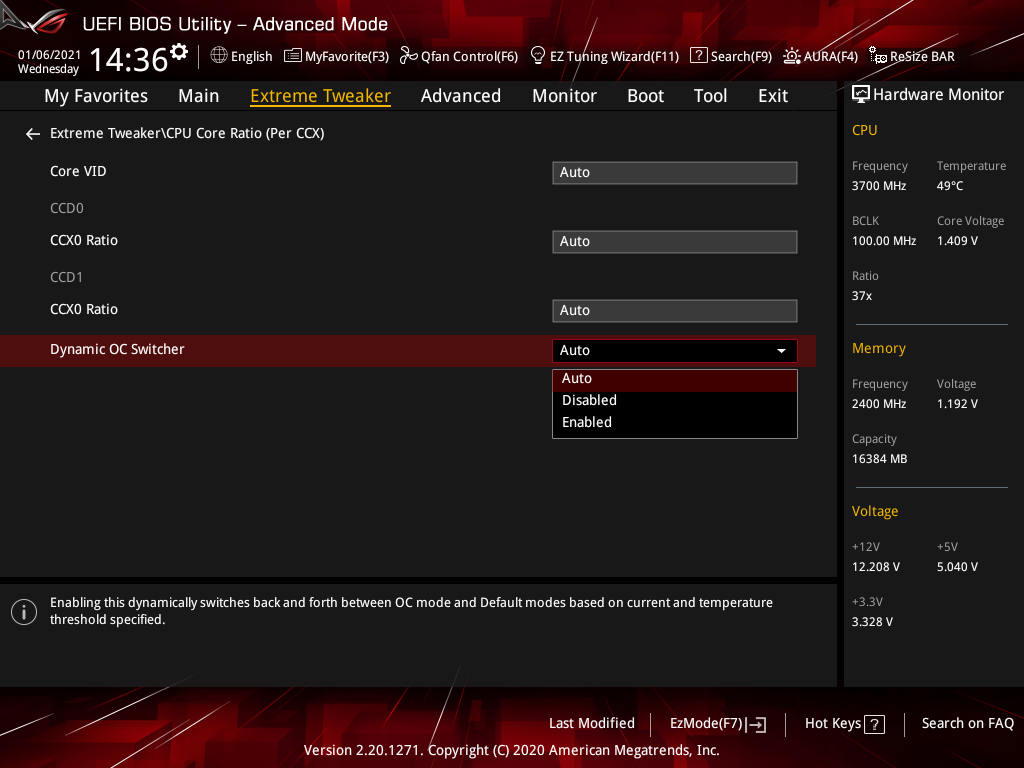The width and height of the screenshot is (1024, 768).
Task: Open AURA(F4) lighting icon
Action: (x=792, y=56)
